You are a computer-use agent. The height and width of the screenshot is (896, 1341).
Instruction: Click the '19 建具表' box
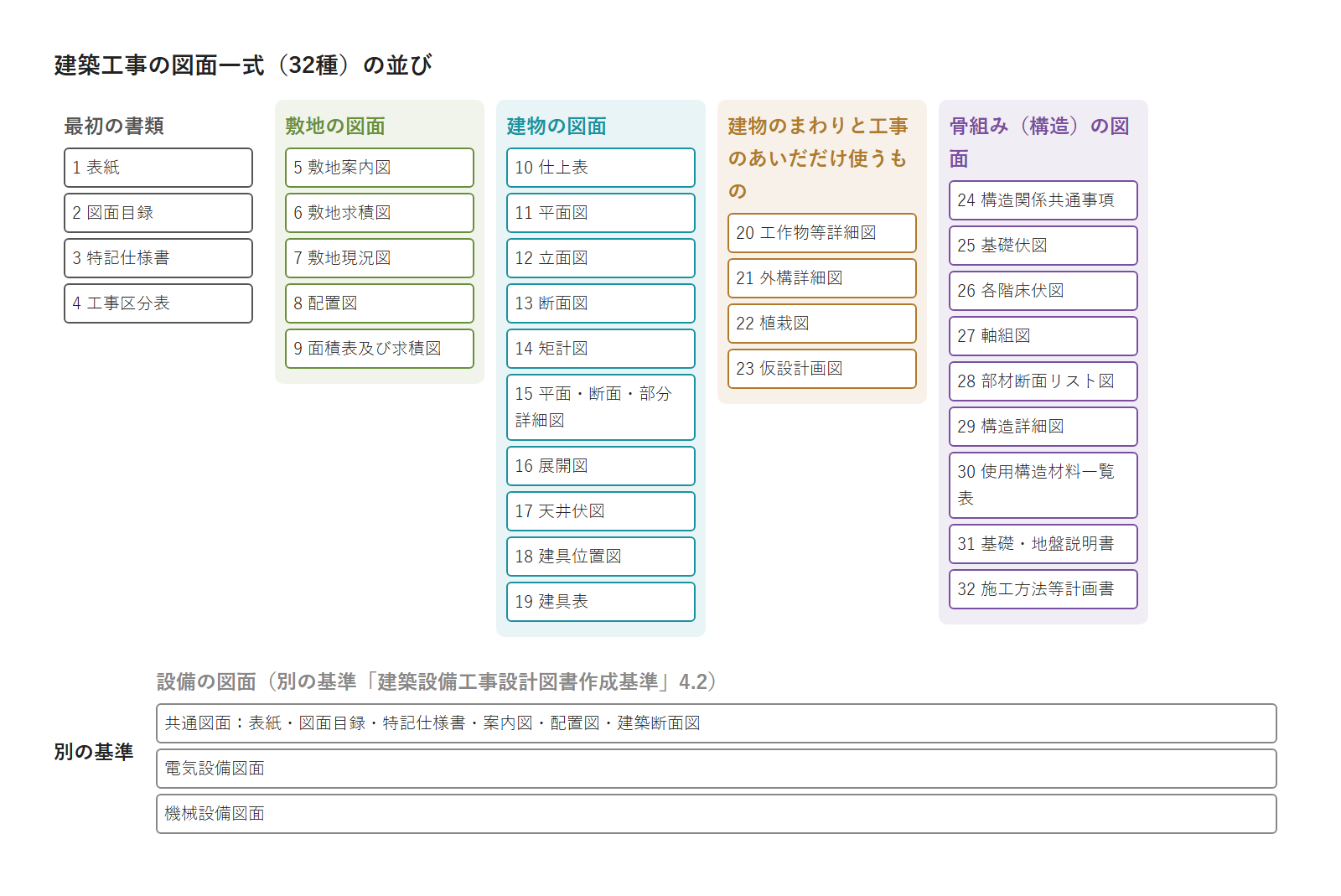point(601,602)
